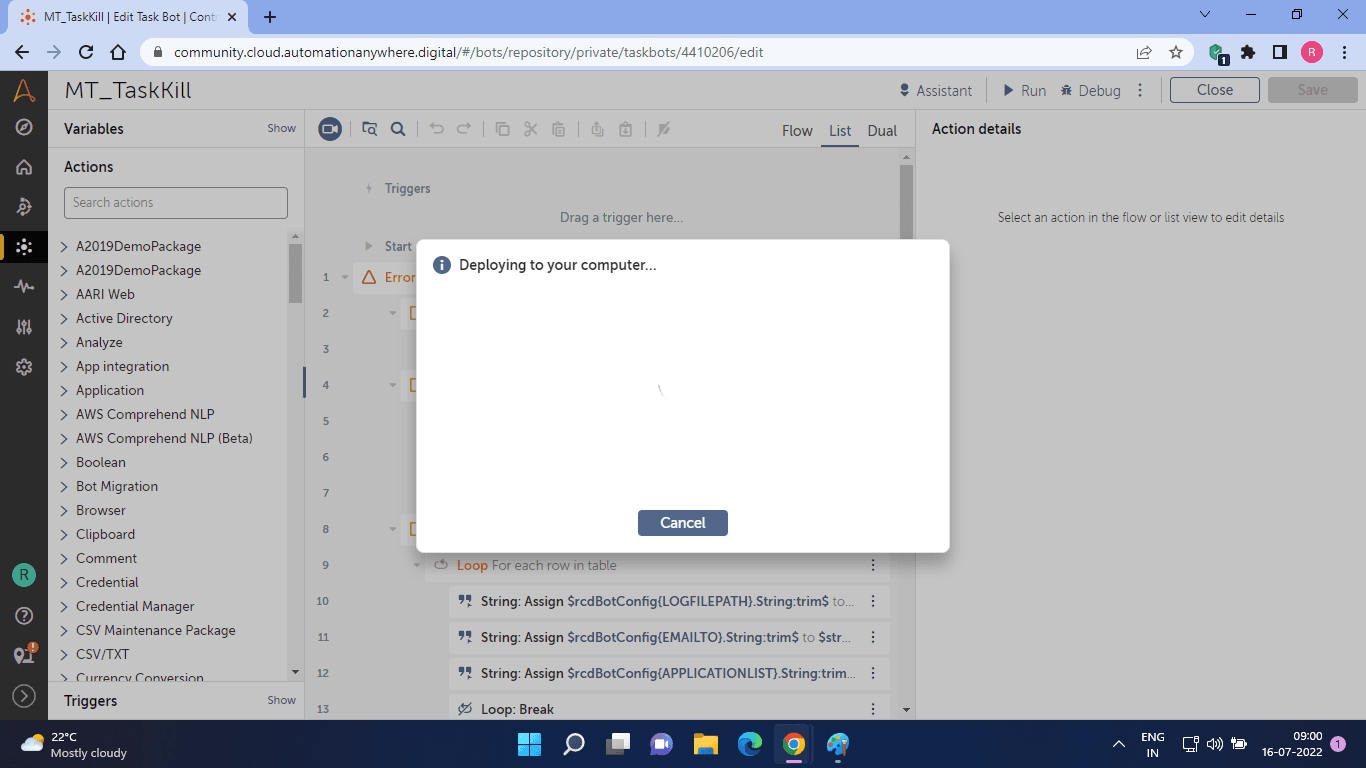1366x768 pixels.
Task: Switch to the Dual view tab
Action: [x=882, y=131]
